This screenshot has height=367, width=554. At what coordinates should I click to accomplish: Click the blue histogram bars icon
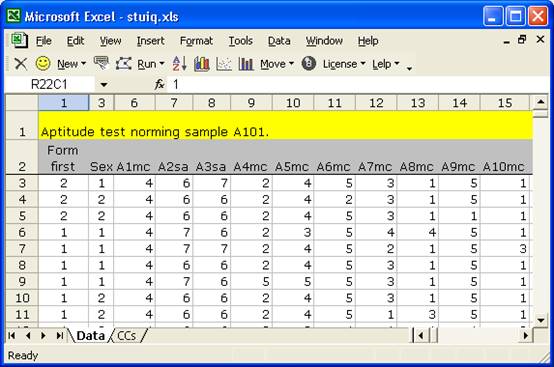(x=246, y=64)
